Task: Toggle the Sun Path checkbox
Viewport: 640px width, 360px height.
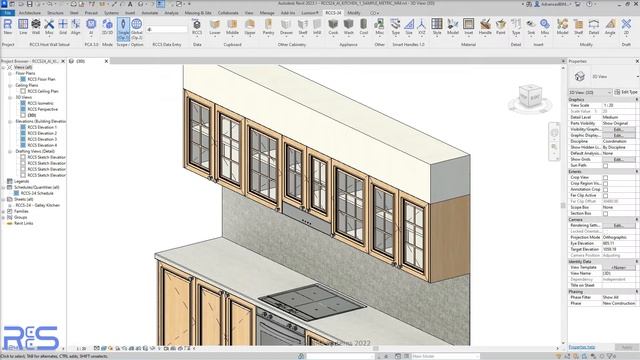Action: (x=605, y=166)
